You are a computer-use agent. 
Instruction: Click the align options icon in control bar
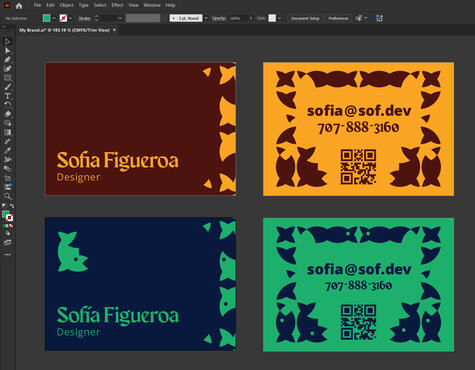pos(359,18)
